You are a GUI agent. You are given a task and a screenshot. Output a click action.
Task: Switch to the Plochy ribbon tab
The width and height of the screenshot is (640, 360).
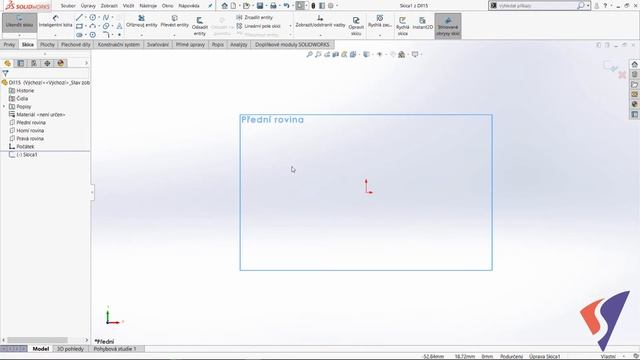point(47,44)
